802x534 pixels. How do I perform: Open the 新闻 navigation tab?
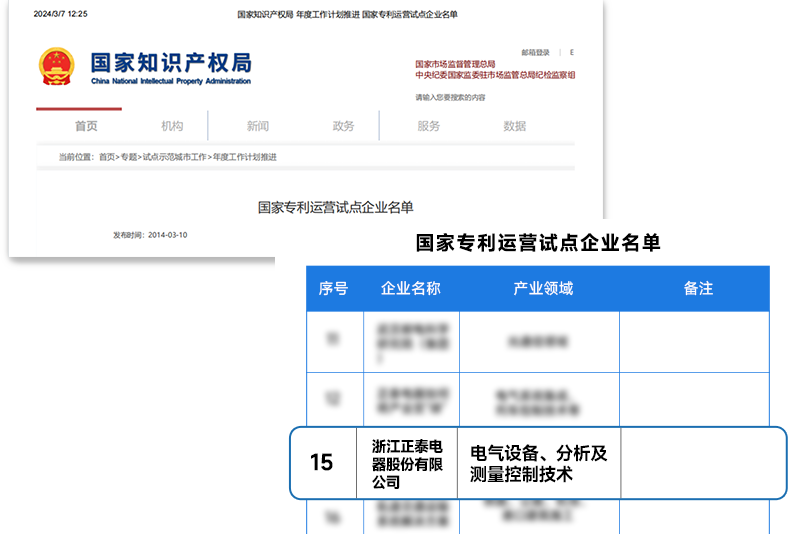click(258, 126)
